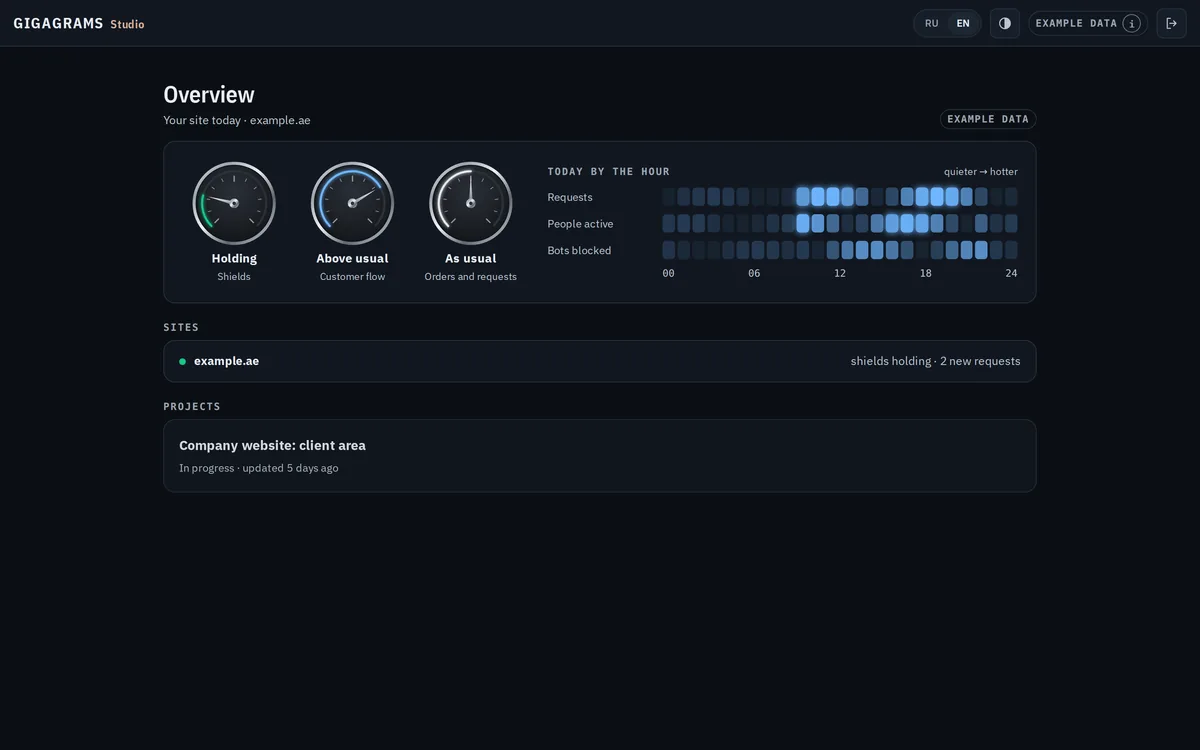Screen dimensions: 1200x750
Task: Click the Overview page heading
Action: point(209,94)
